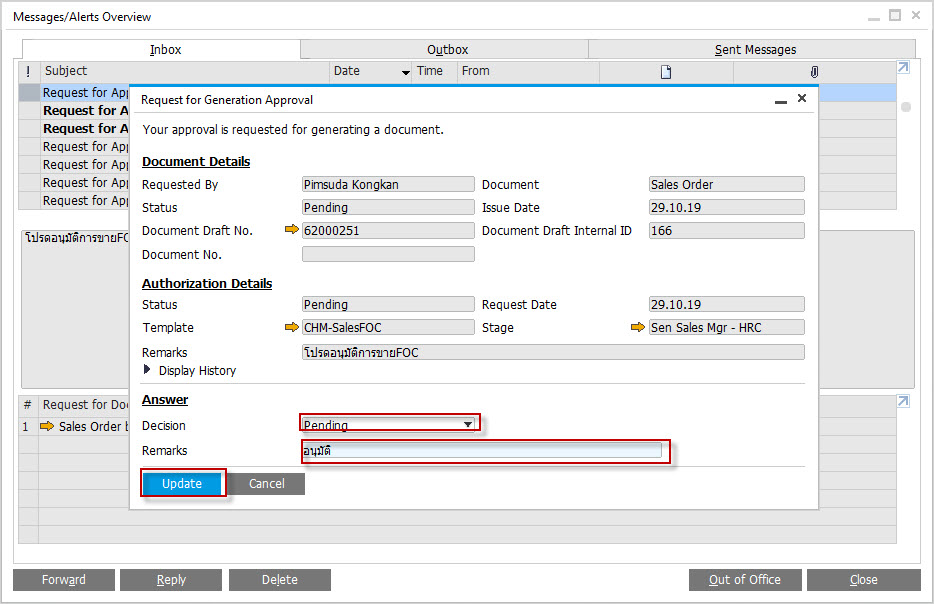Click the Document Draft No. field 62000251
The width and height of the screenshot is (934, 604).
coord(388,231)
